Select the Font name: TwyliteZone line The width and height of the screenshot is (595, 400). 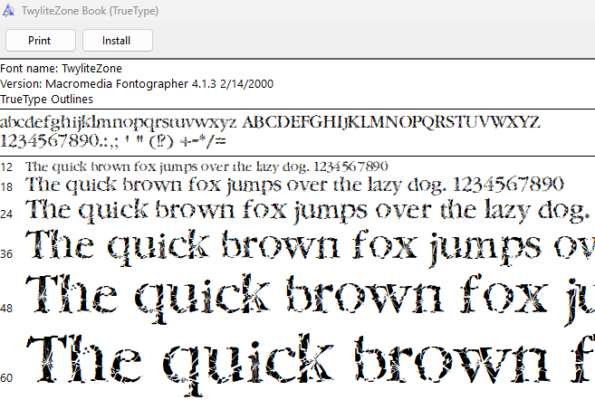click(61, 68)
